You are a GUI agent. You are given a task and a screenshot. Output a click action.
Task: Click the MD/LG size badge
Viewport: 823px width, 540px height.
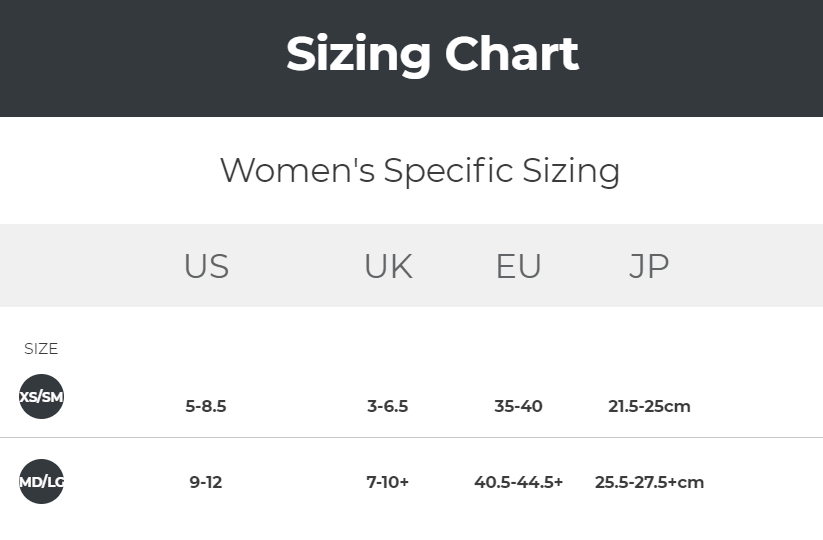click(41, 481)
